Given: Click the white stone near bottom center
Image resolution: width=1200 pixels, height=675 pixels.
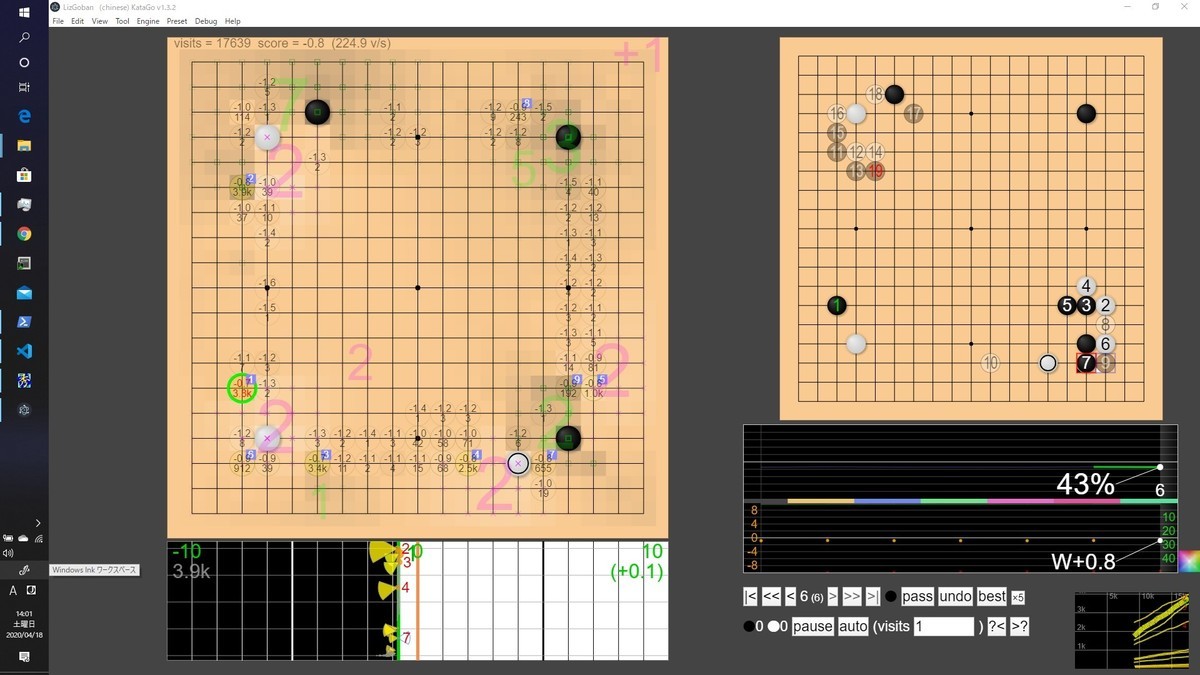Looking at the screenshot, I should point(518,463).
